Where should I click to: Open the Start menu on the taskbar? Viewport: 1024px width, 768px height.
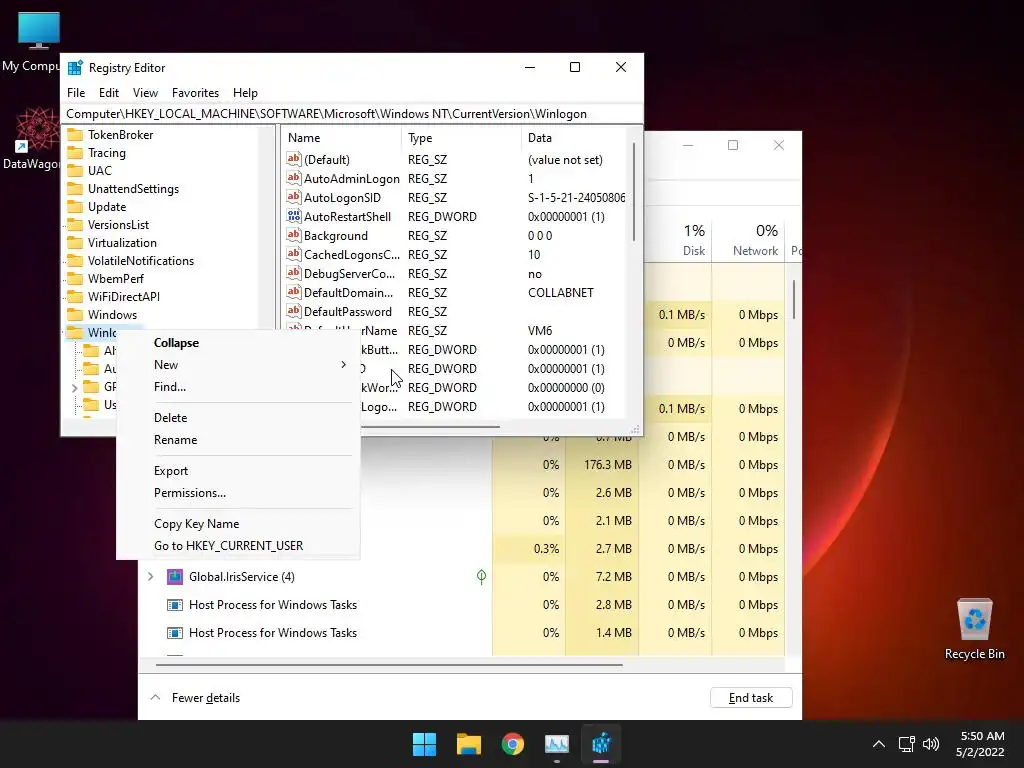(424, 744)
